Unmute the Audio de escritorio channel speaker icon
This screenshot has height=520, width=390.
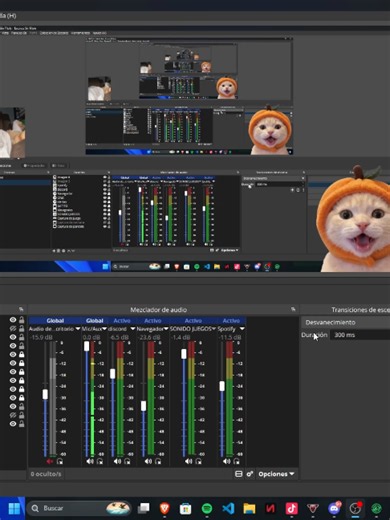pyautogui.click(x=50, y=461)
